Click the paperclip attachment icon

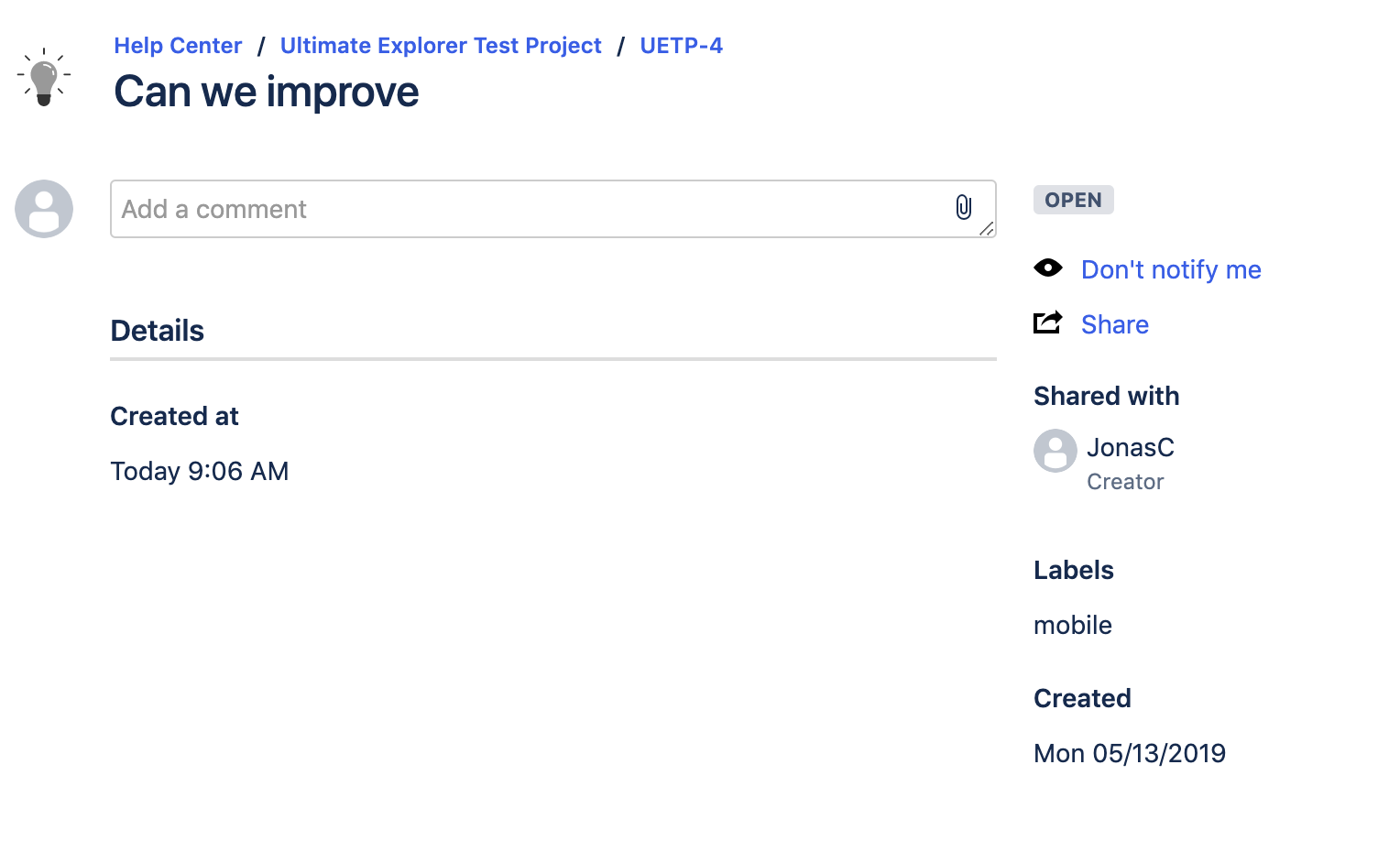(x=964, y=207)
